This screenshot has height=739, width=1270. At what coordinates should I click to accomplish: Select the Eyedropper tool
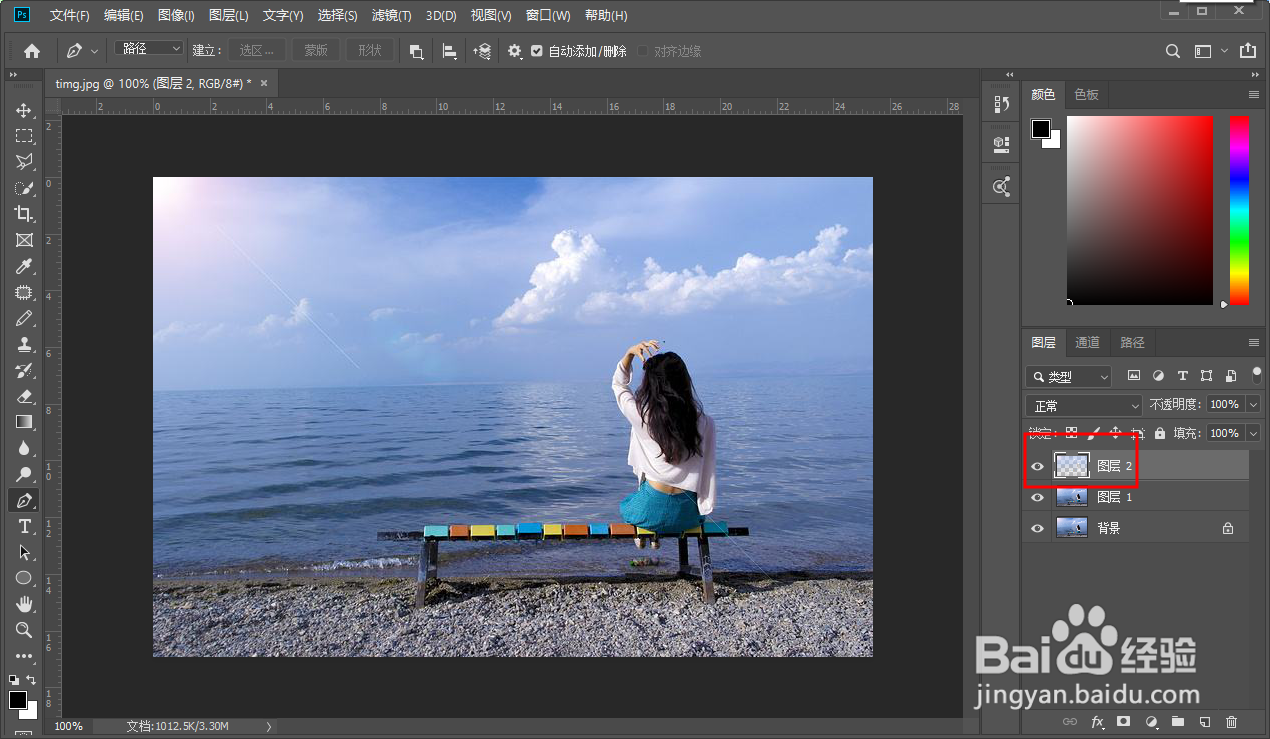click(x=24, y=266)
